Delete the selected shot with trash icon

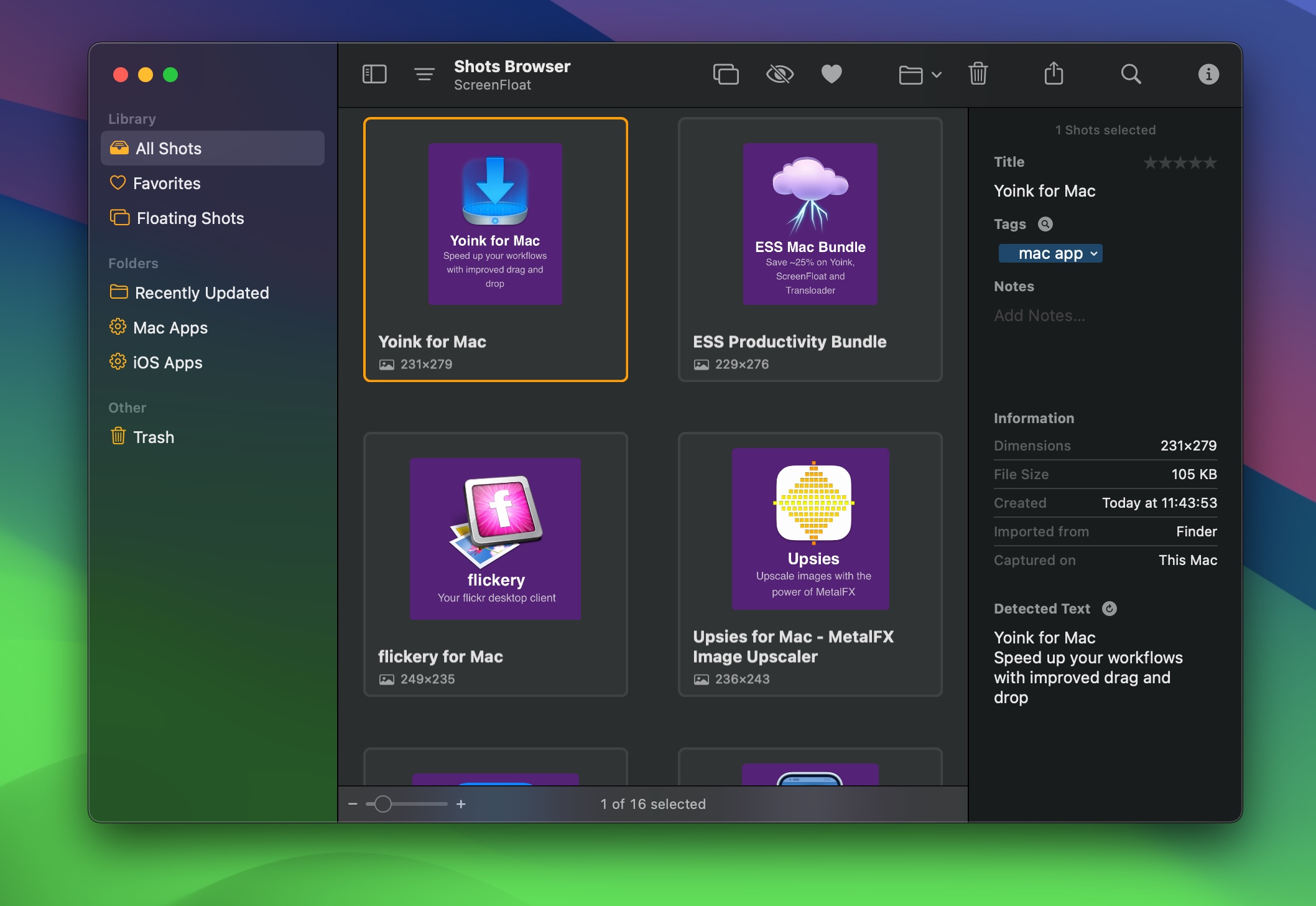[978, 74]
